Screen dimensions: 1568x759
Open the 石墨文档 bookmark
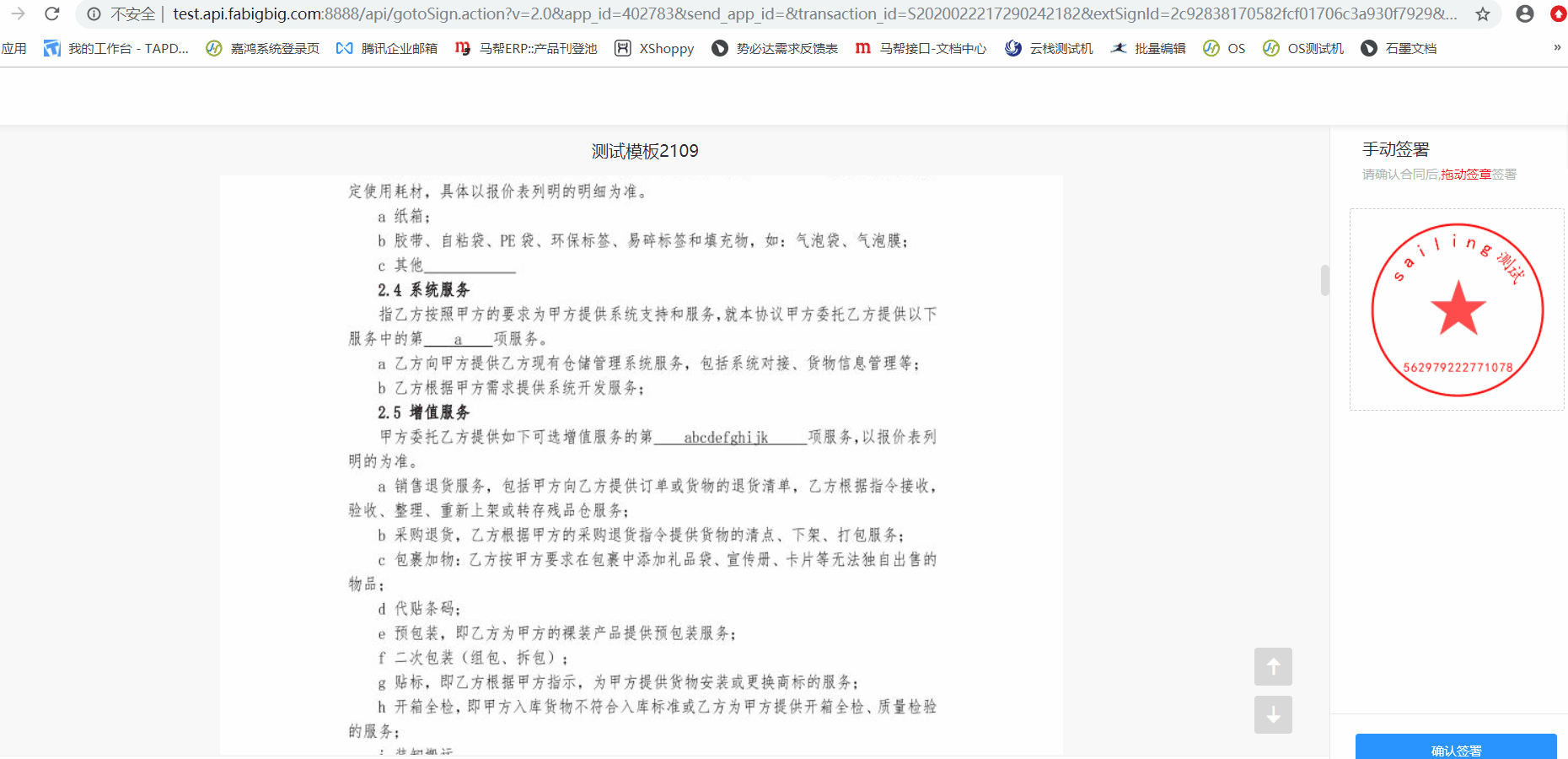1399,48
